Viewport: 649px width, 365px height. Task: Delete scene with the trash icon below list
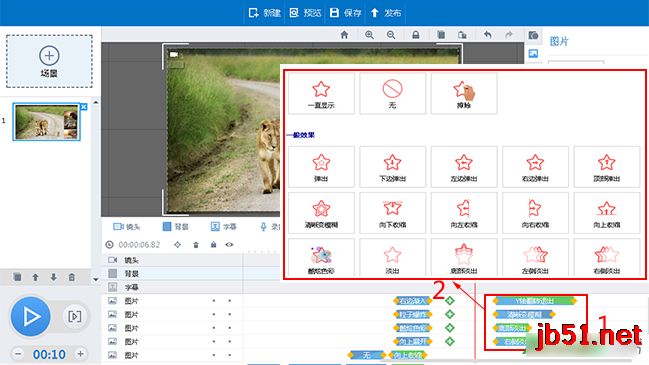(72, 277)
